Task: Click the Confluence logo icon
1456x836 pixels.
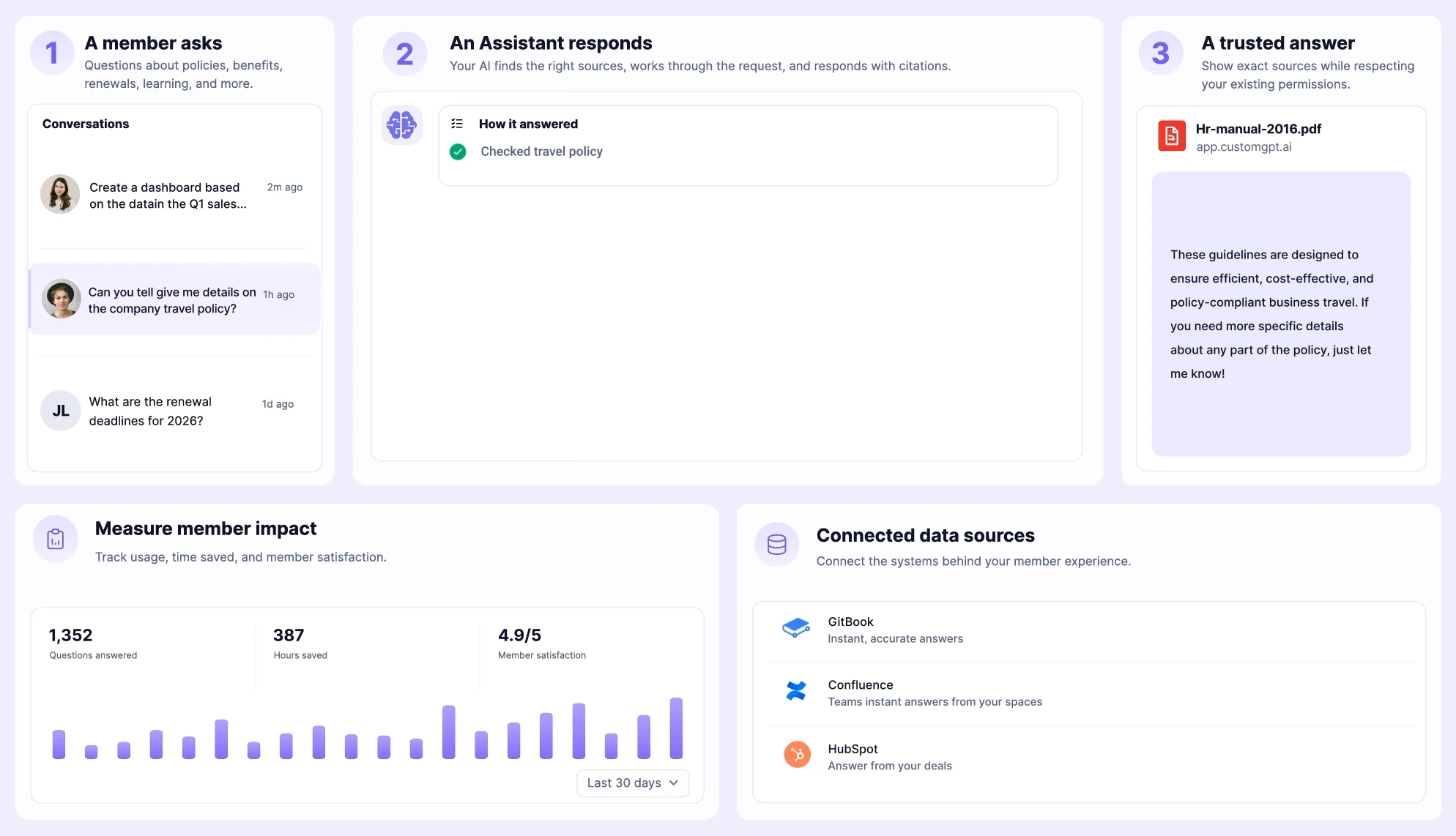Action: tap(796, 690)
